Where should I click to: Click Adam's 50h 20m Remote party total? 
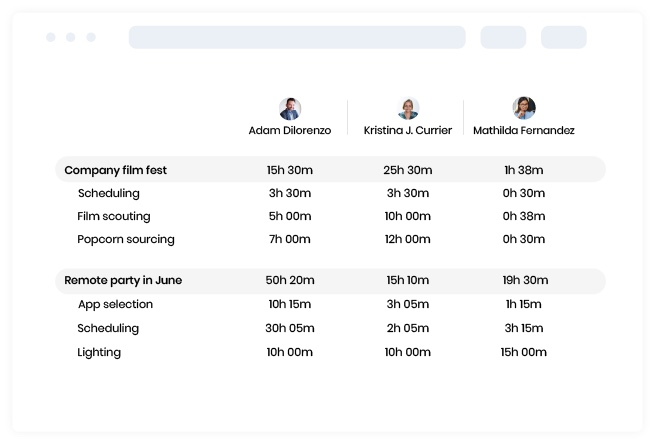pos(290,281)
